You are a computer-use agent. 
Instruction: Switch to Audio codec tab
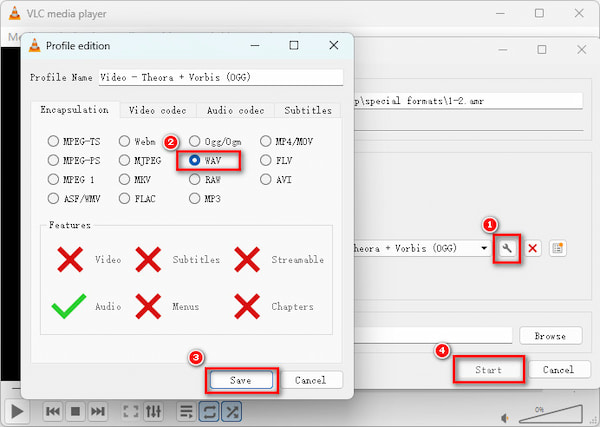tap(235, 111)
